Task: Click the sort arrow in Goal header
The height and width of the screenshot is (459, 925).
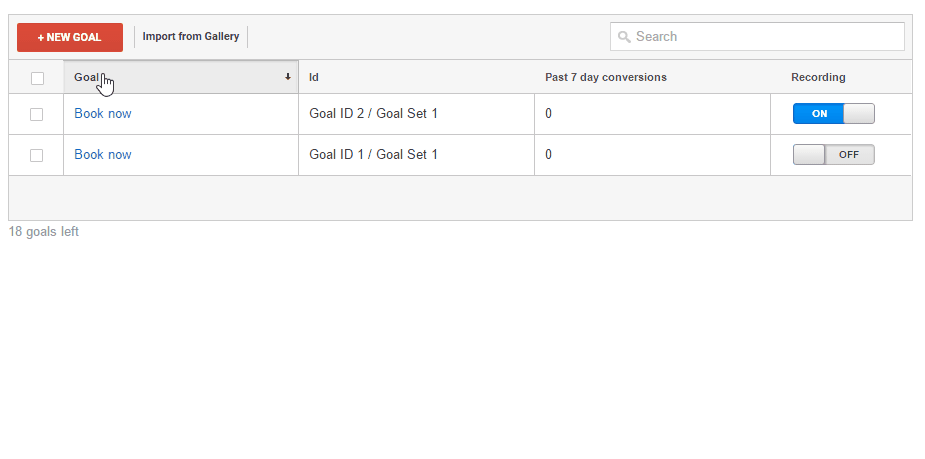Action: pos(288,77)
